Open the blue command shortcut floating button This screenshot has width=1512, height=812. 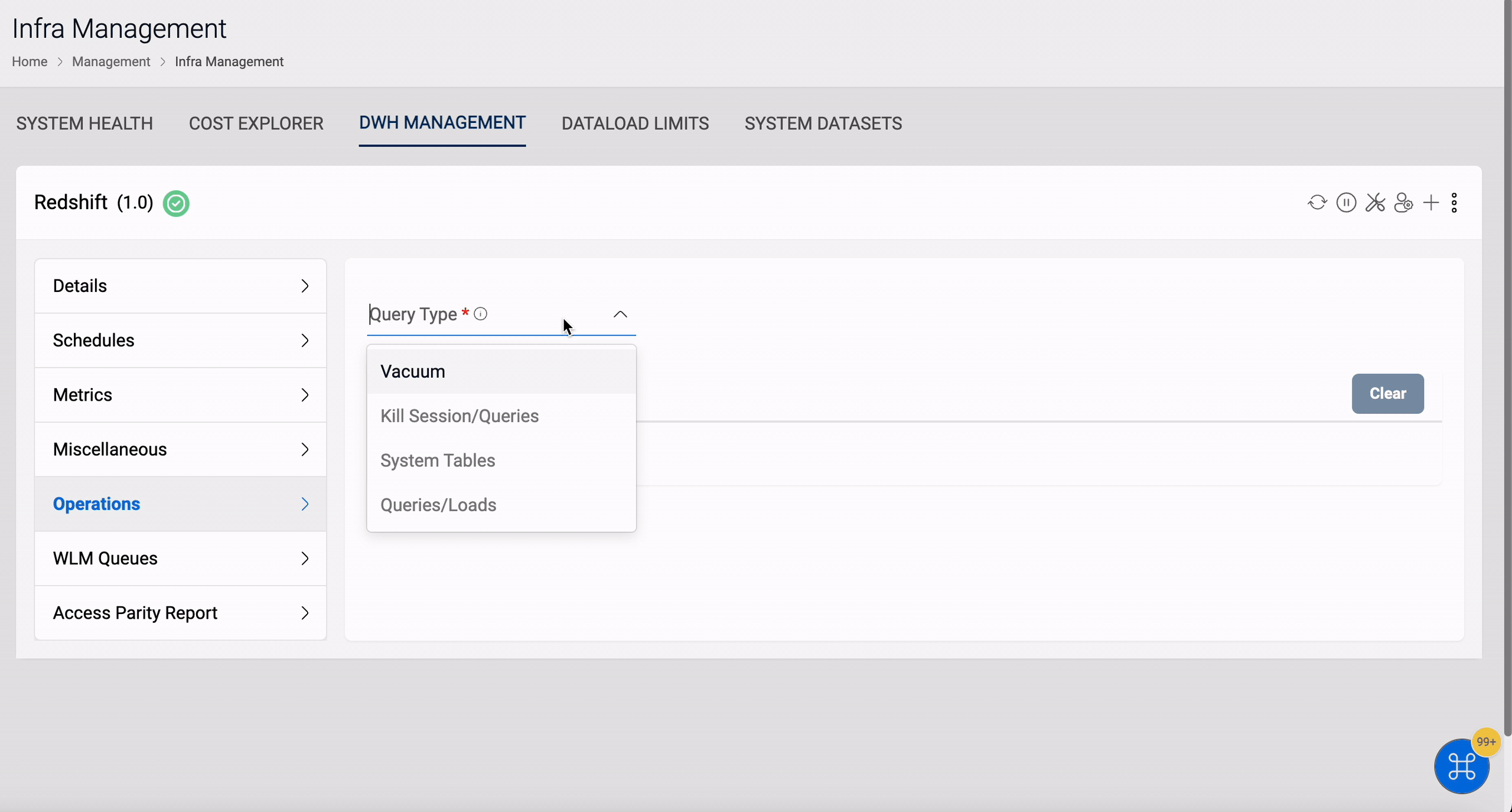(x=1462, y=766)
